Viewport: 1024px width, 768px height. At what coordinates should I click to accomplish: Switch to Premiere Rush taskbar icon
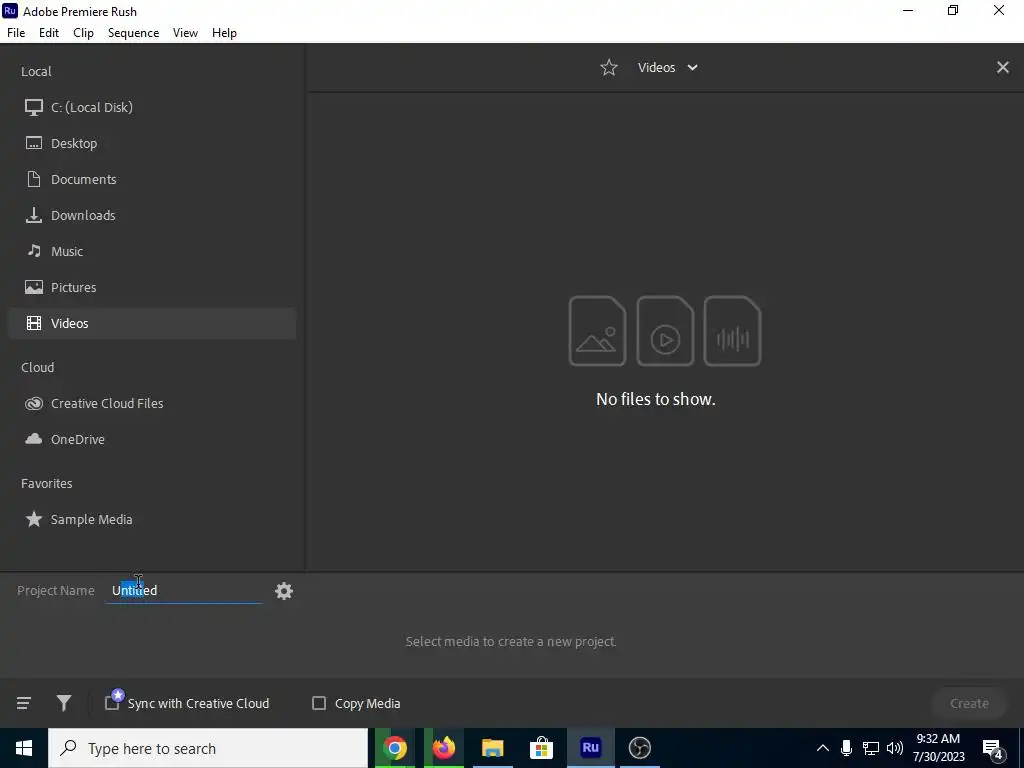click(590, 748)
